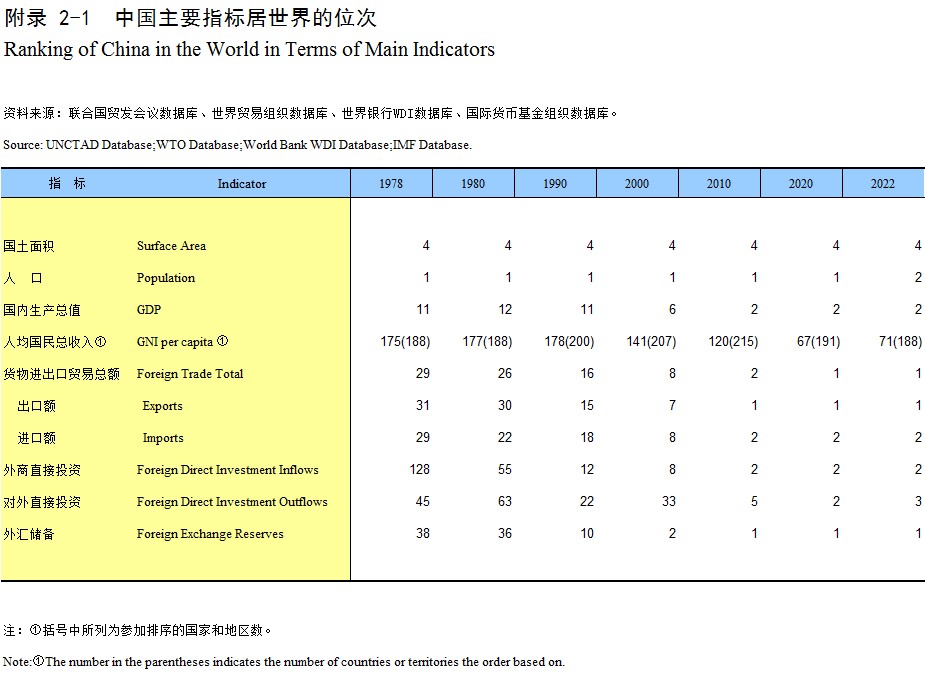Click the 外汇储备 label
Viewport: 925px width, 678px height.
[29, 534]
